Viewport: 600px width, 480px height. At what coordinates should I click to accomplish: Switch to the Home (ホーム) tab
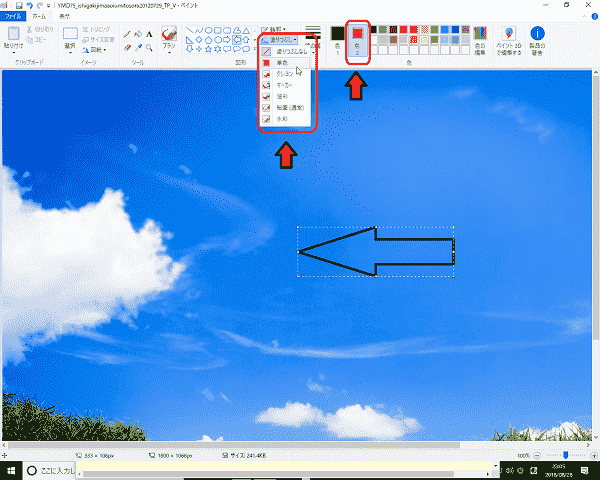click(x=39, y=16)
